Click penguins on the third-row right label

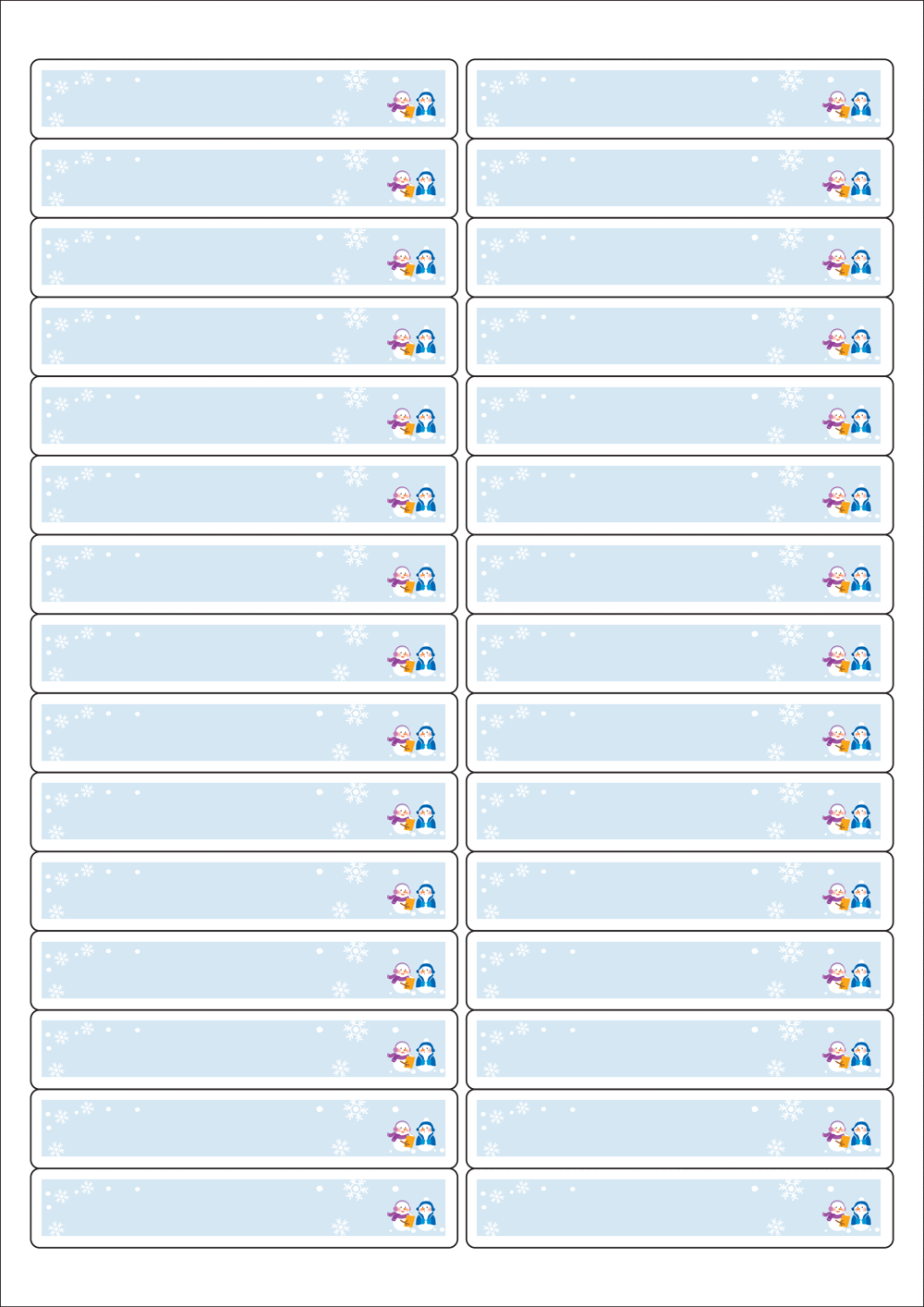pyautogui.click(x=847, y=264)
